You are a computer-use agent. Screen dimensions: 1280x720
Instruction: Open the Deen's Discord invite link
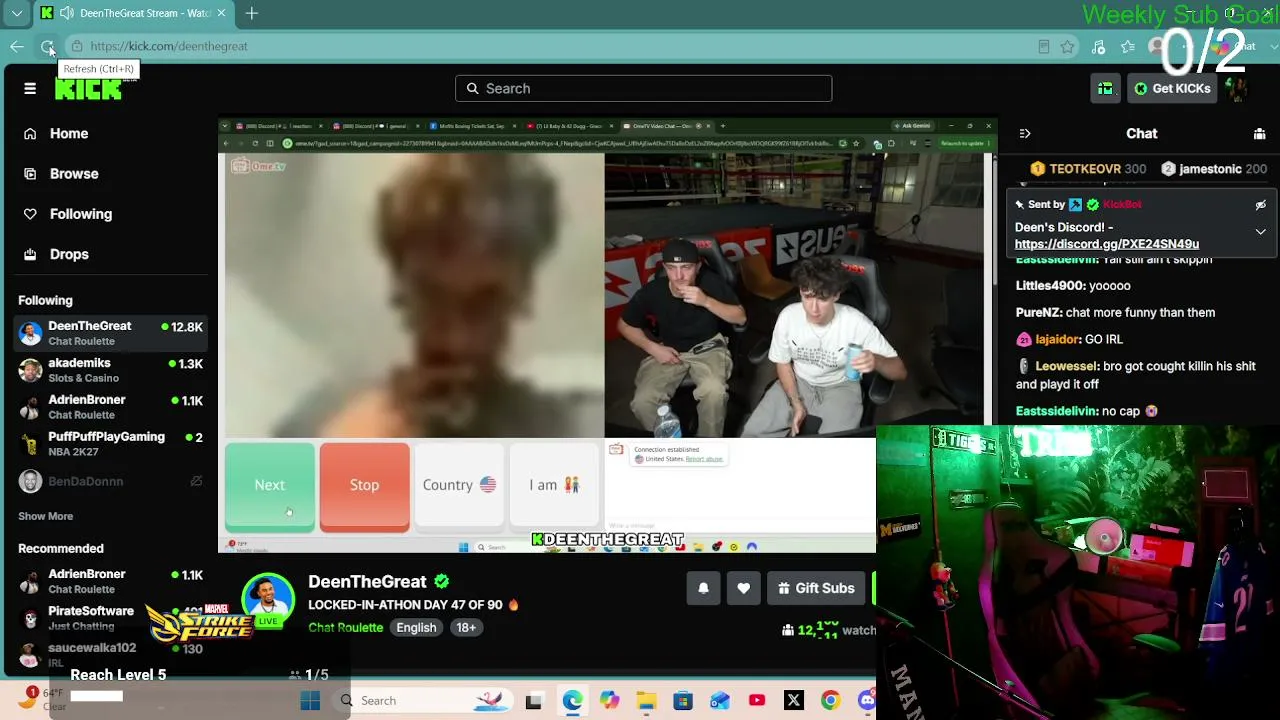1107,244
